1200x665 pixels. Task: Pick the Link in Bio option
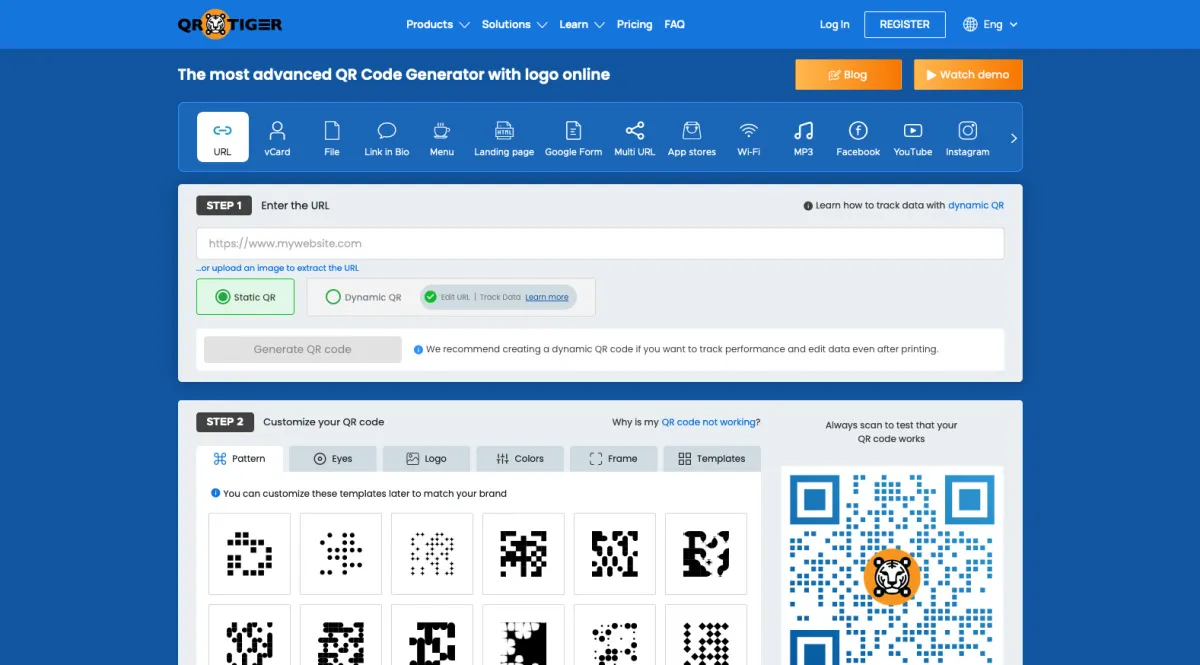click(x=387, y=137)
